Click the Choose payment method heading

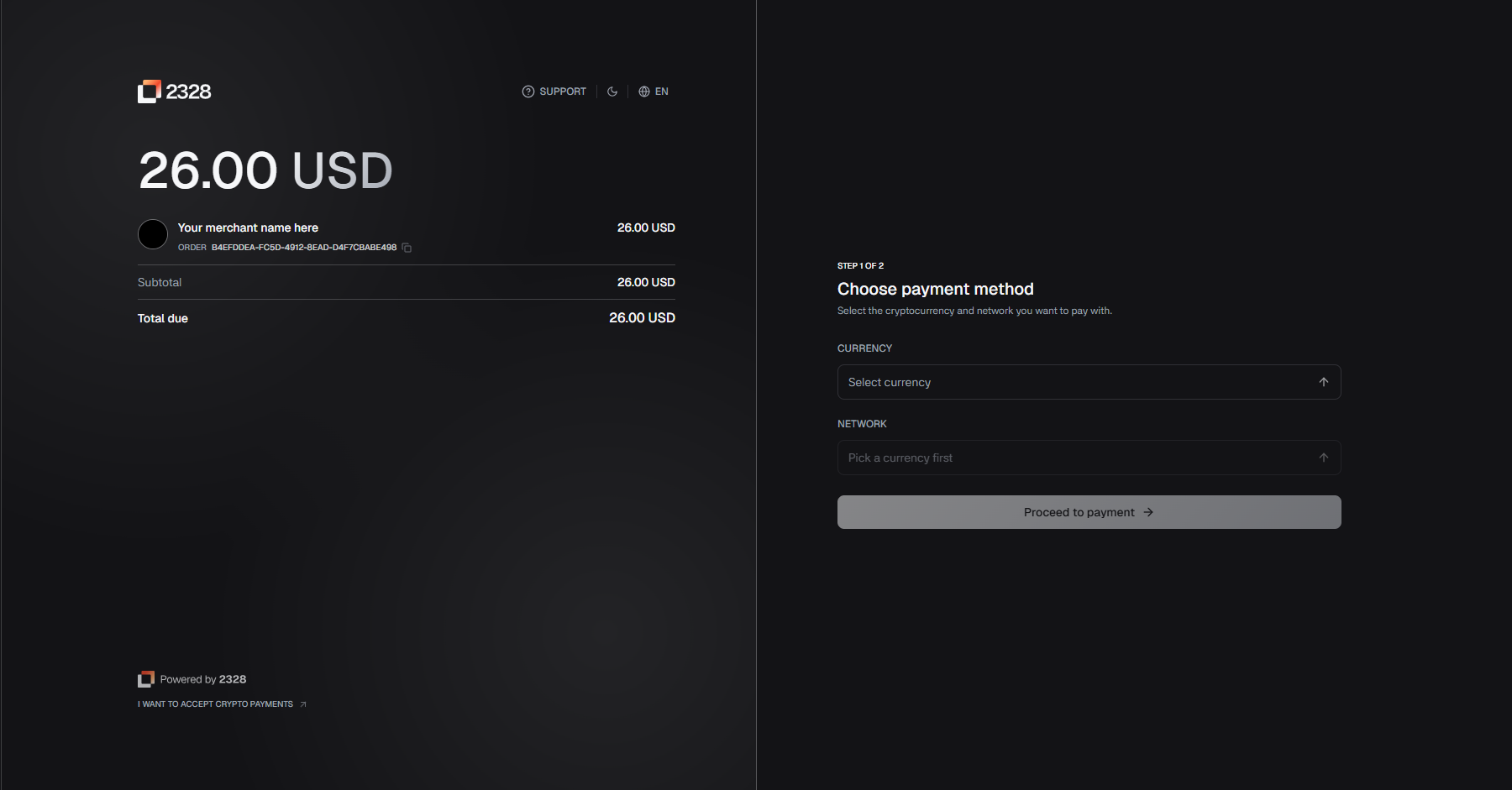pyautogui.click(x=936, y=289)
